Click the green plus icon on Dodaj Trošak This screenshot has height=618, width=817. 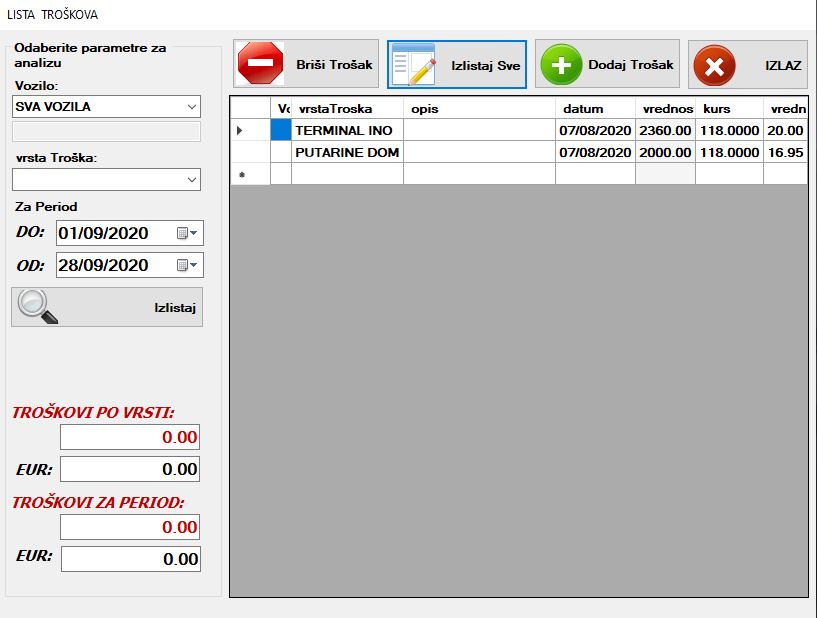pyautogui.click(x=562, y=65)
